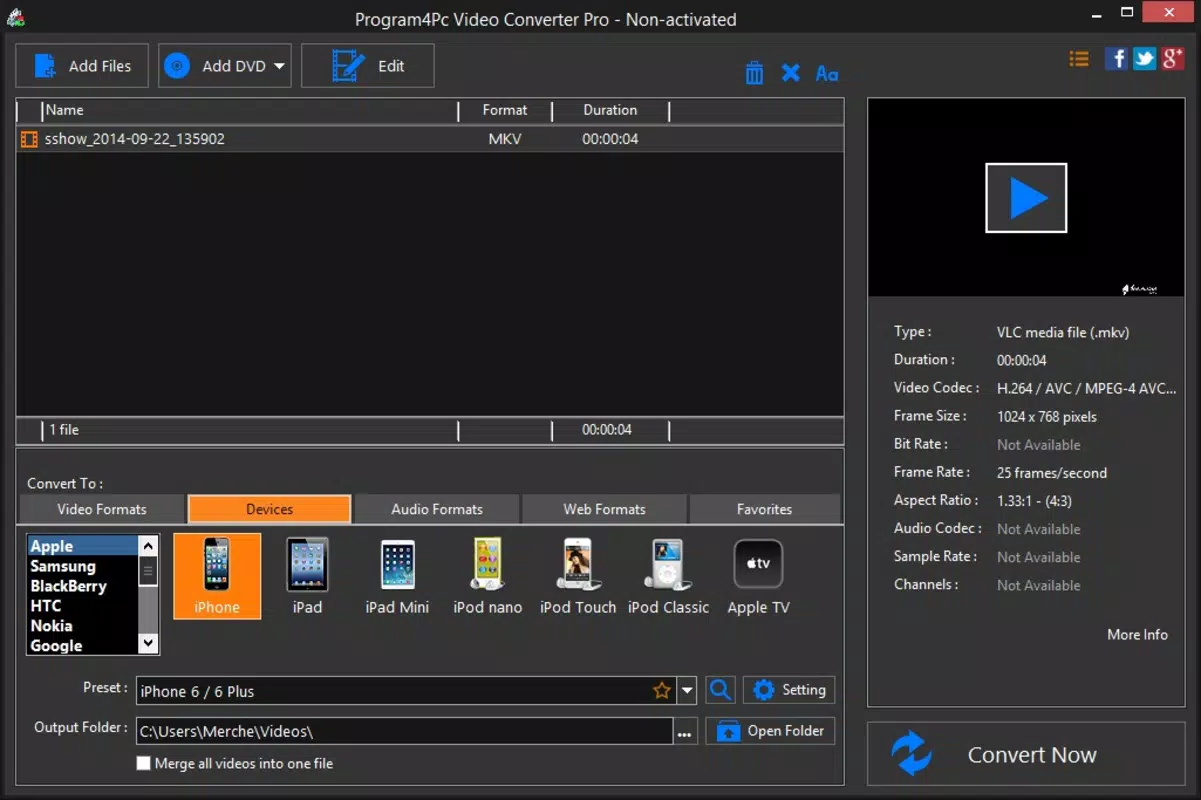Image resolution: width=1201 pixels, height=800 pixels.
Task: Click the Aa rename icon
Action: (x=827, y=73)
